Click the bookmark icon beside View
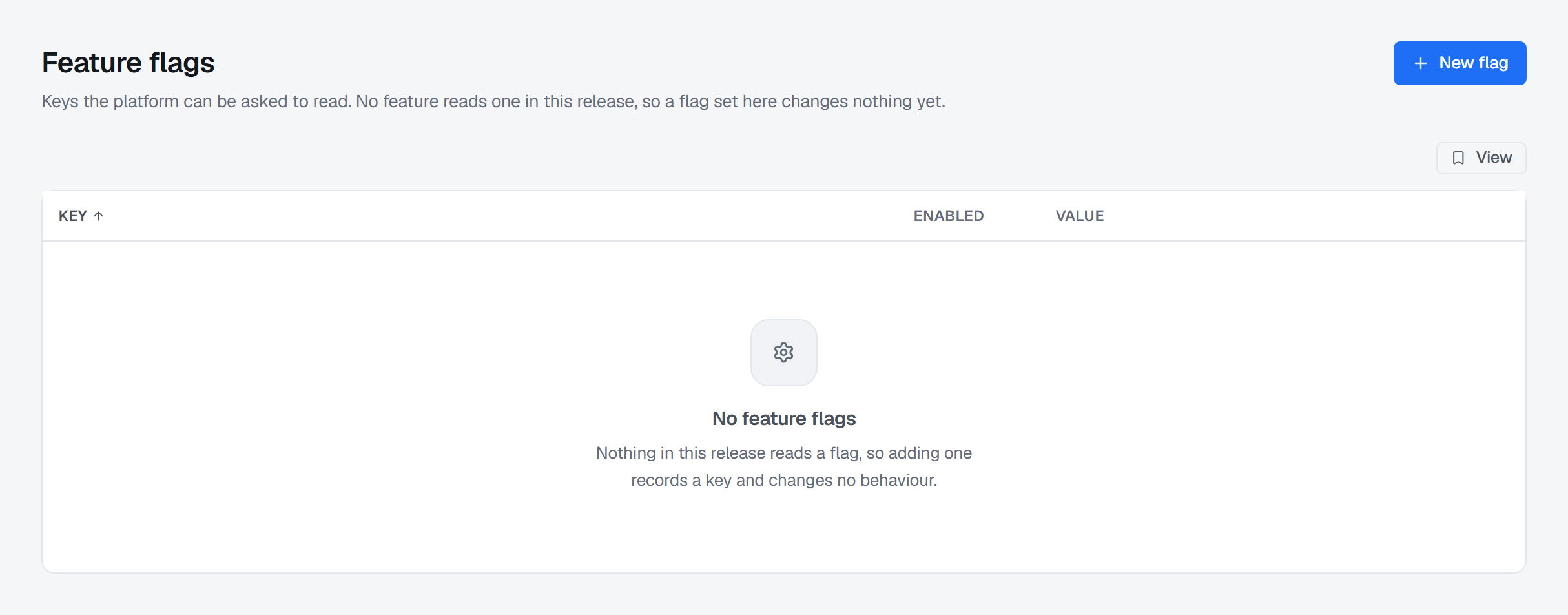1568x615 pixels. (x=1458, y=158)
